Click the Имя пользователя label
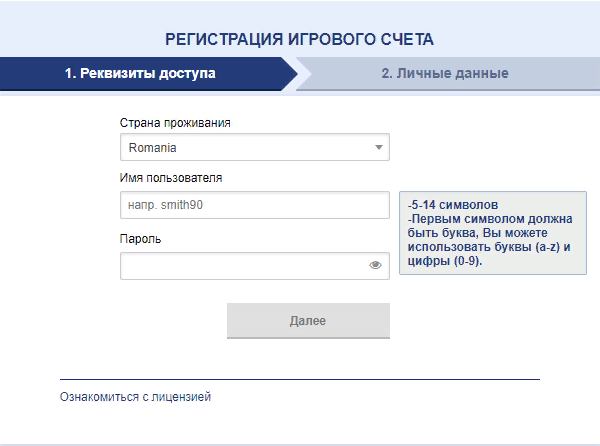The width and height of the screenshot is (600, 446). click(x=171, y=178)
